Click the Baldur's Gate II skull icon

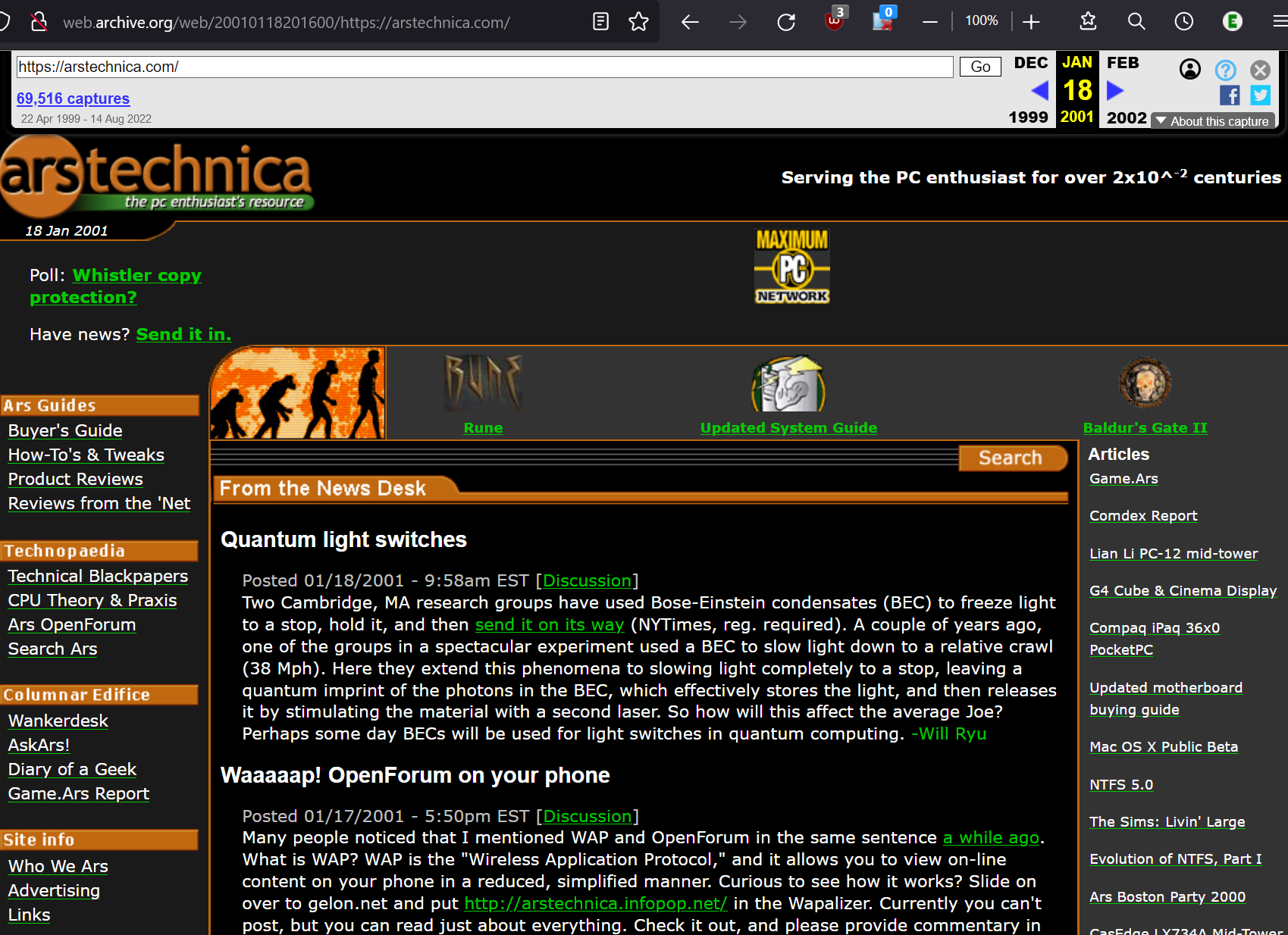pos(1145,383)
